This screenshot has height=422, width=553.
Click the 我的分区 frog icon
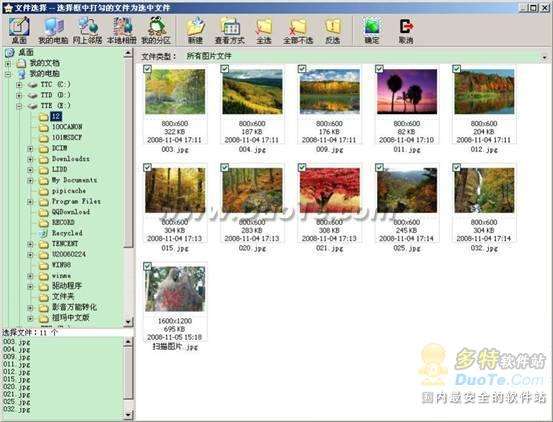point(156,31)
